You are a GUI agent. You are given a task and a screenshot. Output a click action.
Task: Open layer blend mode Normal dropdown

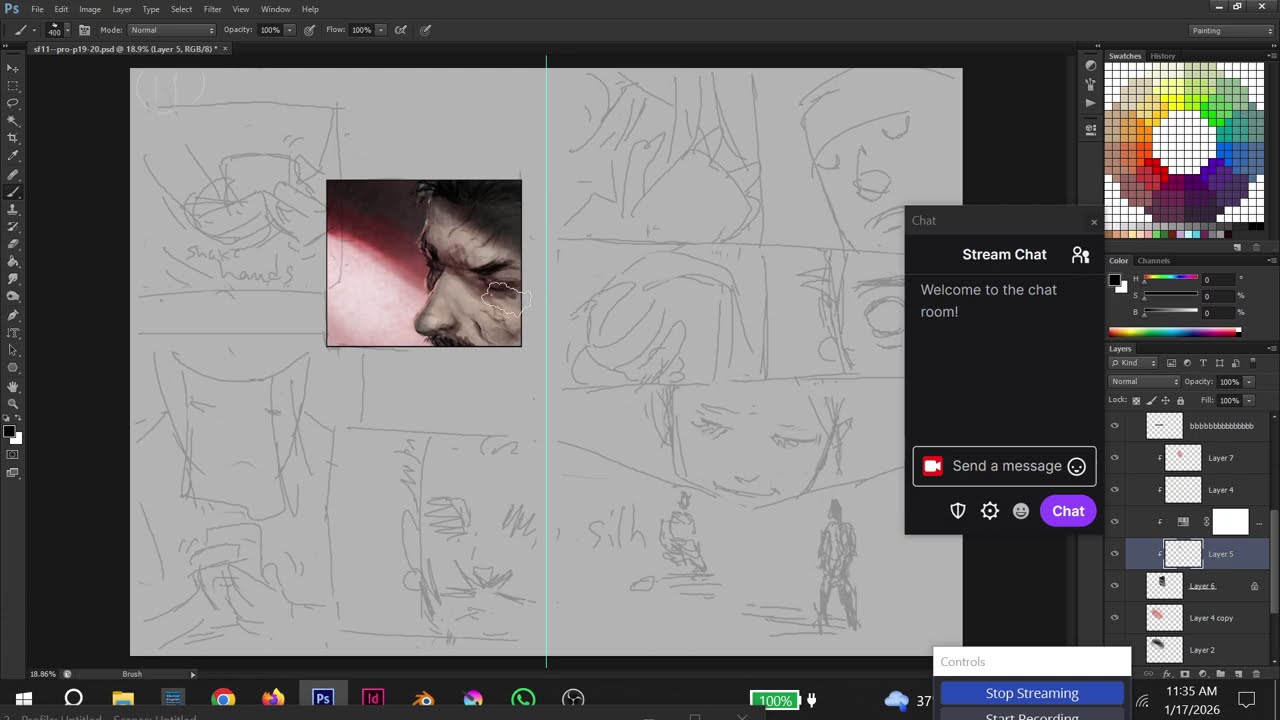coord(1145,382)
